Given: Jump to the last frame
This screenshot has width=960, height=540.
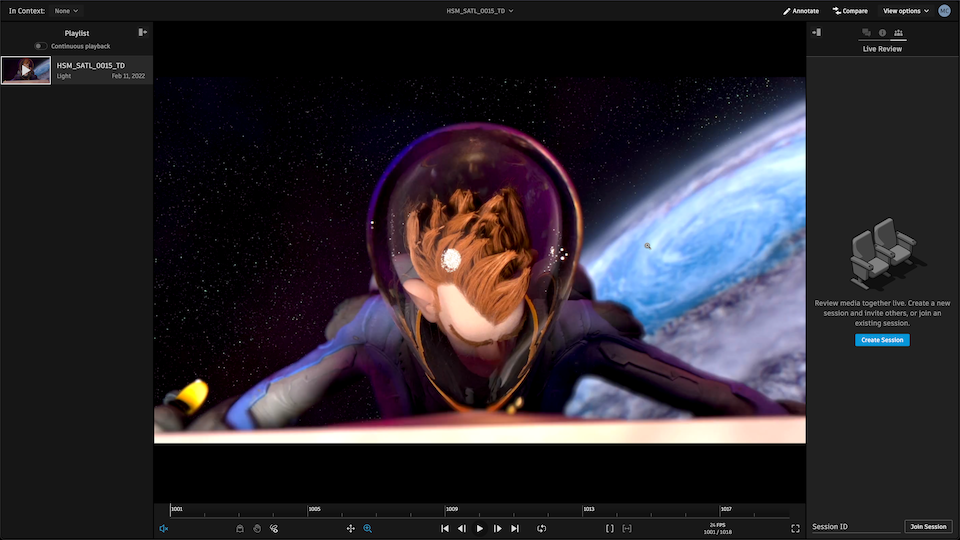Looking at the screenshot, I should 515,528.
